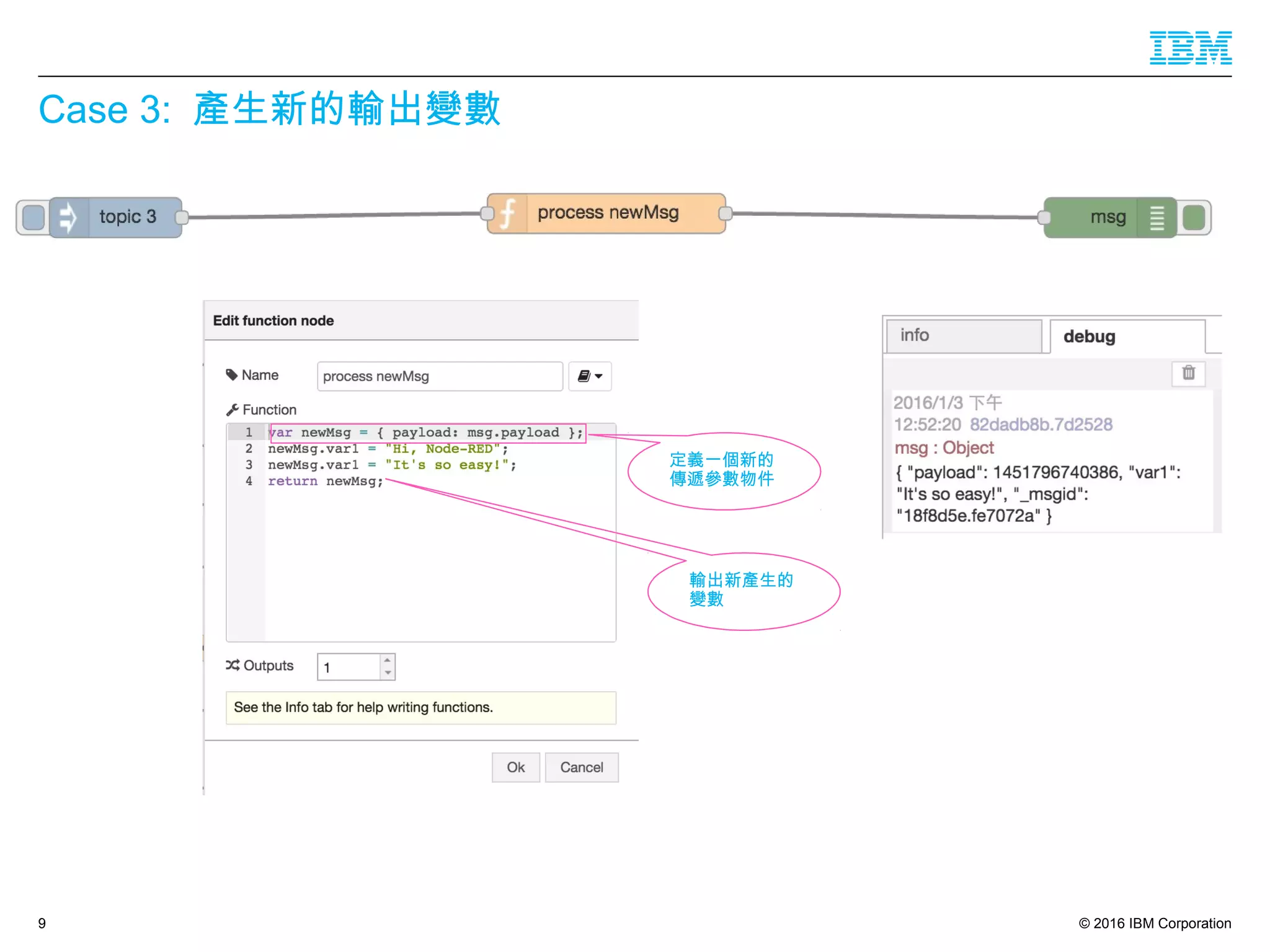The height and width of the screenshot is (952, 1270).
Task: Select the function f icon on process newMsg
Action: (x=507, y=213)
